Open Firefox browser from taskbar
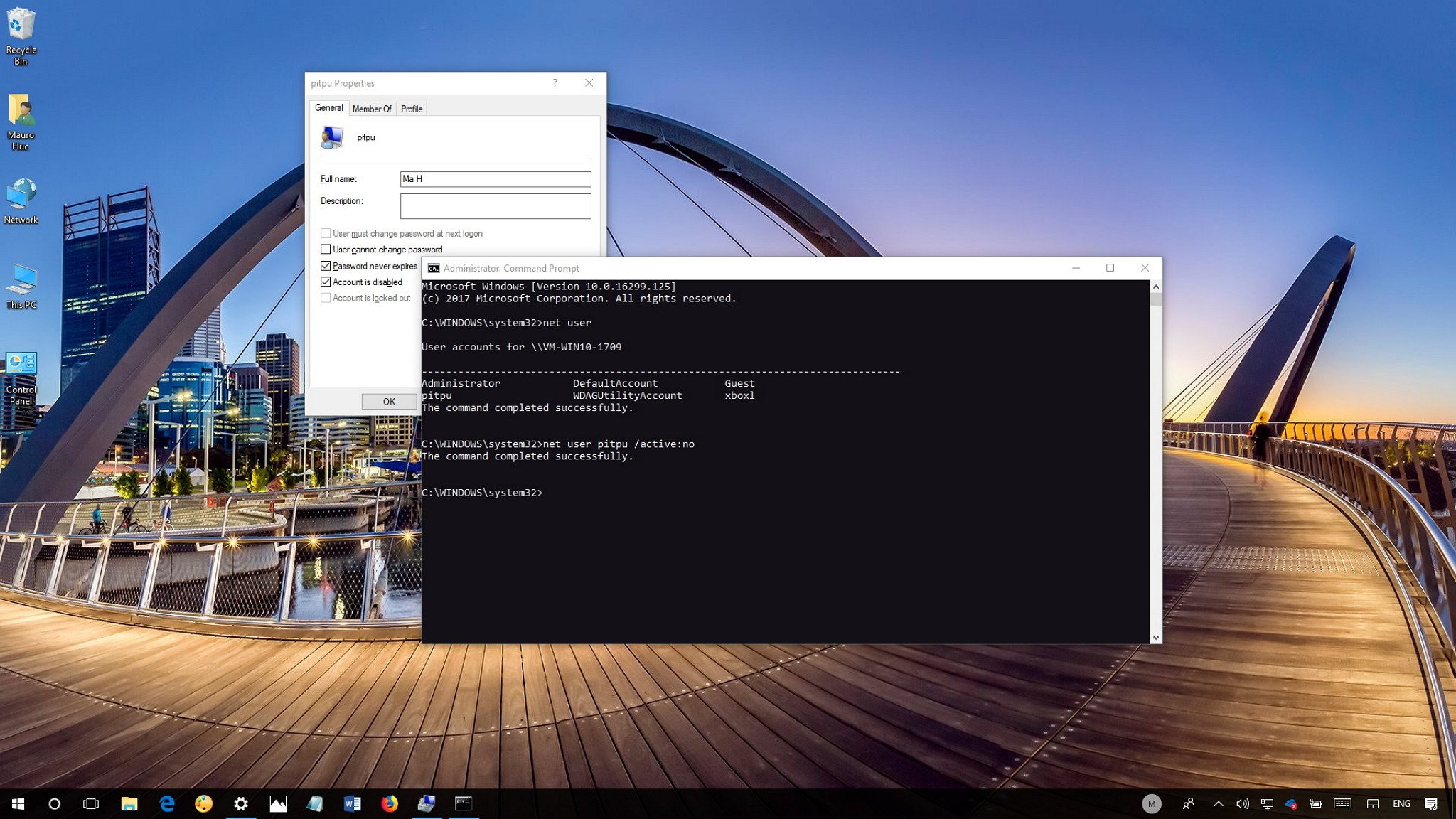 [x=390, y=803]
